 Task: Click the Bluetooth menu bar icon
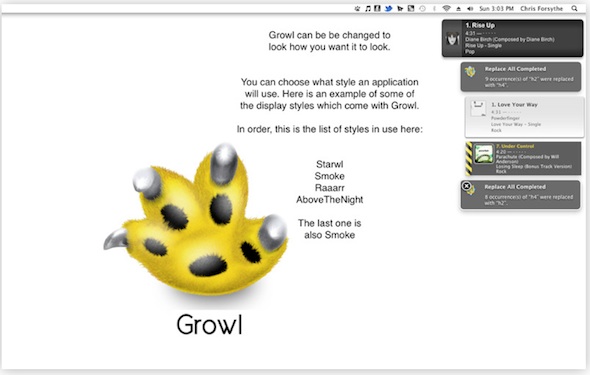[434, 8]
